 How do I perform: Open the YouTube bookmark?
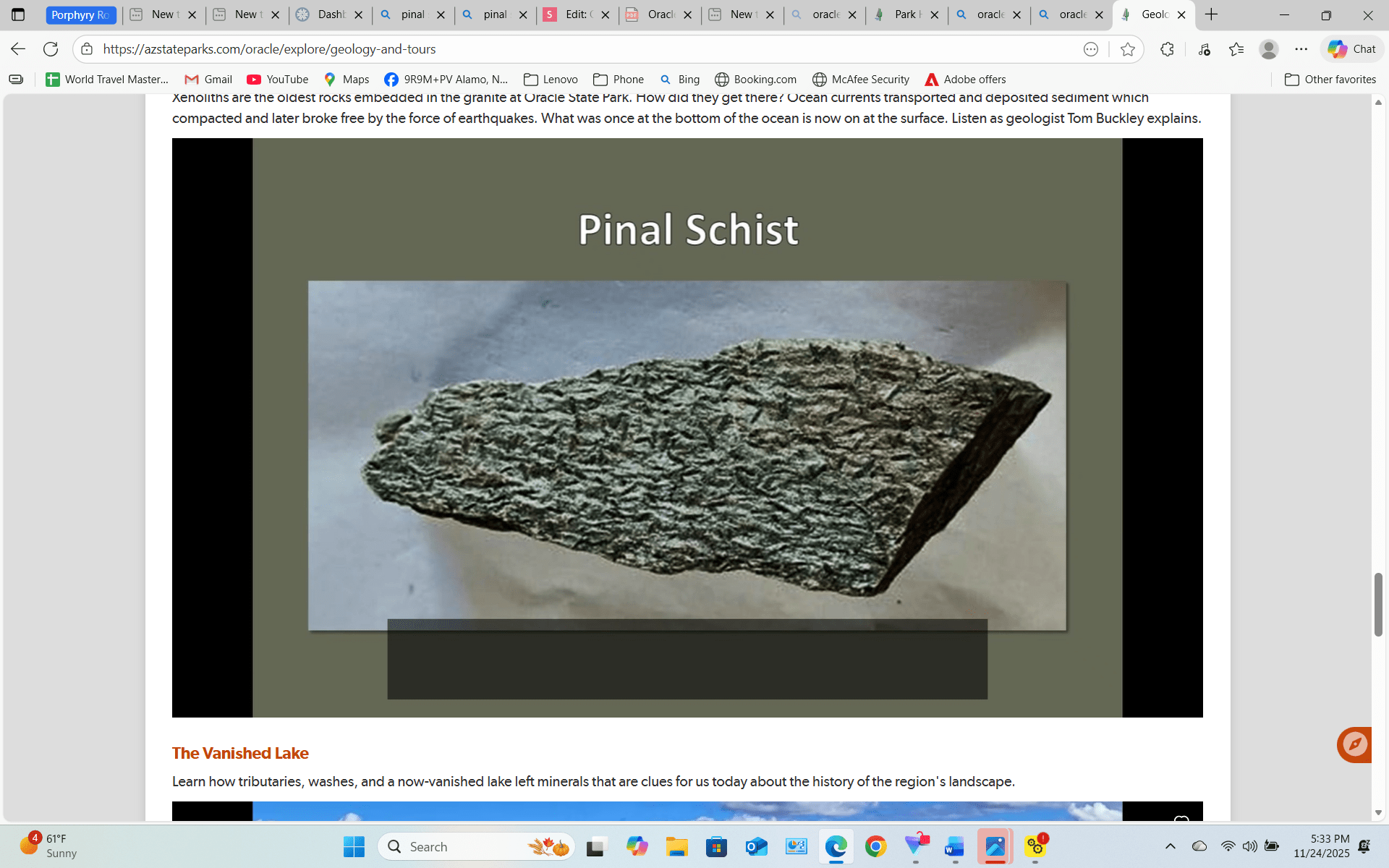point(278,80)
